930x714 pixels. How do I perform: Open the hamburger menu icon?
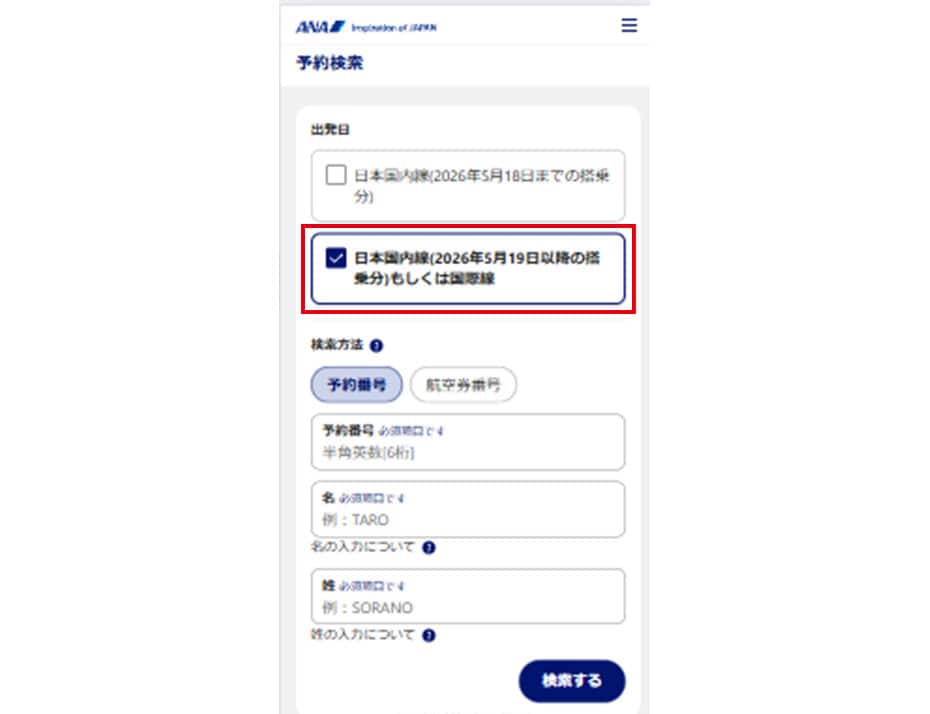pos(629,26)
